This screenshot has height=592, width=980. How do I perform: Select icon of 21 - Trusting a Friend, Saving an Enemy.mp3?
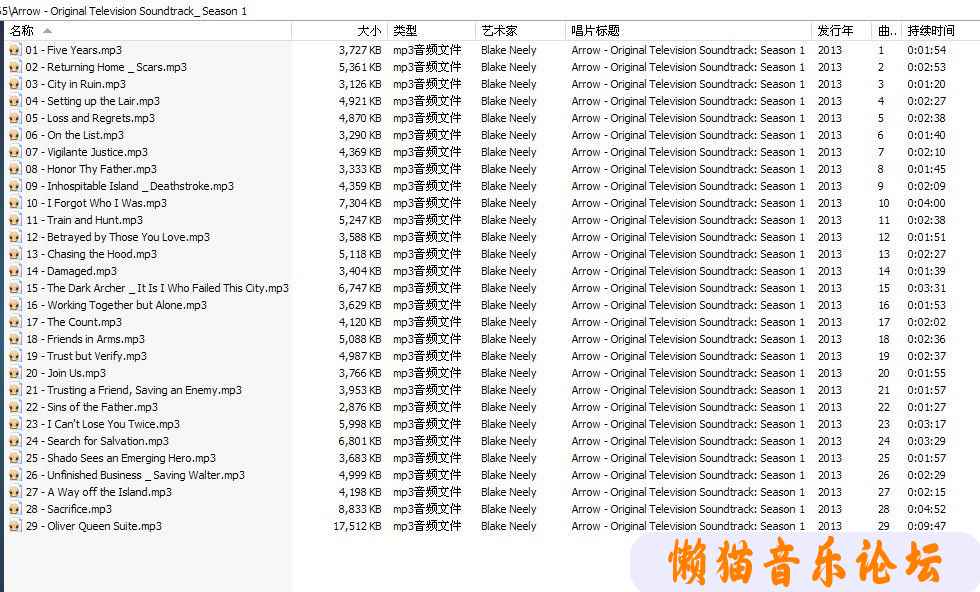click(x=14, y=390)
